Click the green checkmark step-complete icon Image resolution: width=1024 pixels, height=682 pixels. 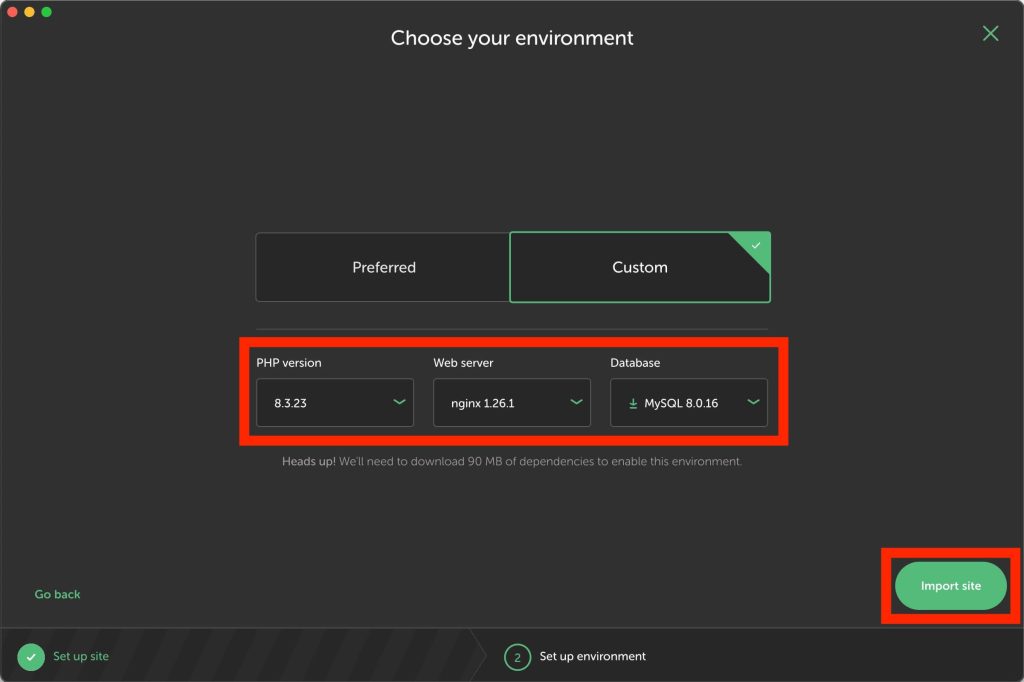point(31,657)
